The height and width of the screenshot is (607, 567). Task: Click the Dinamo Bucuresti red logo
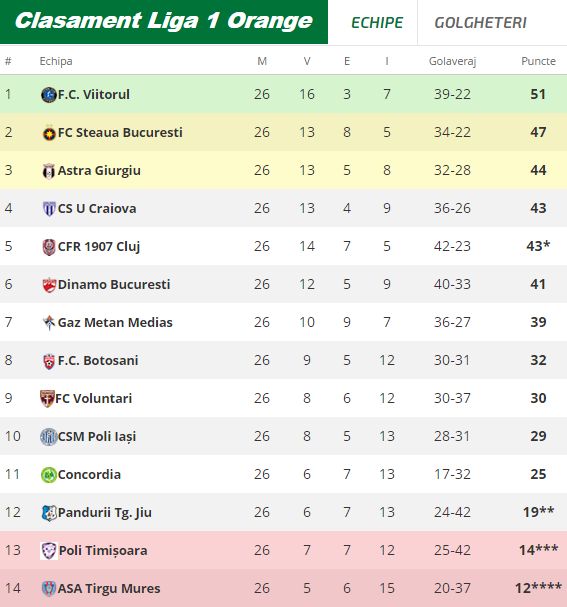coord(49,285)
